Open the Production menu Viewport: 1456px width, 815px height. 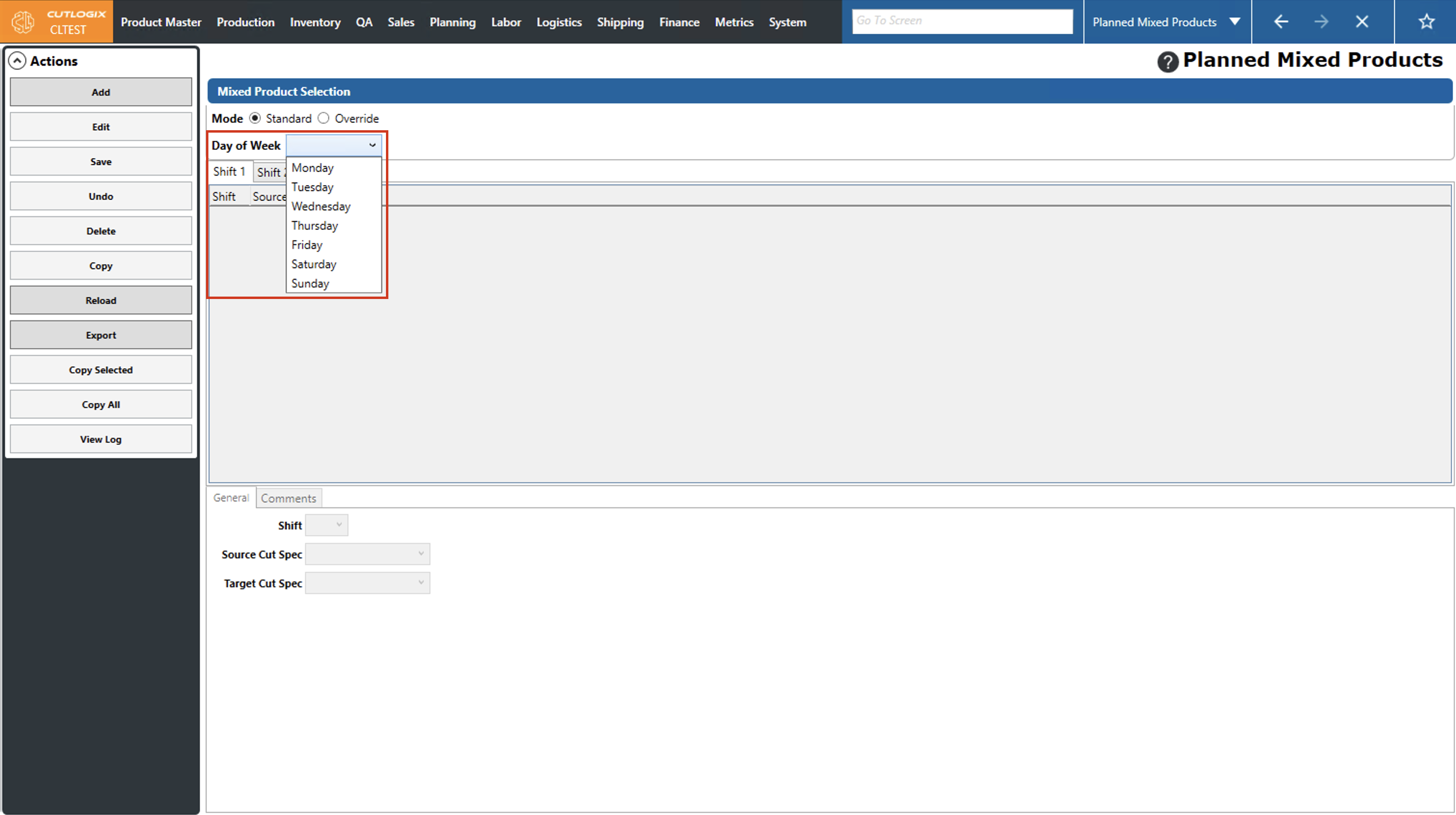click(x=245, y=22)
